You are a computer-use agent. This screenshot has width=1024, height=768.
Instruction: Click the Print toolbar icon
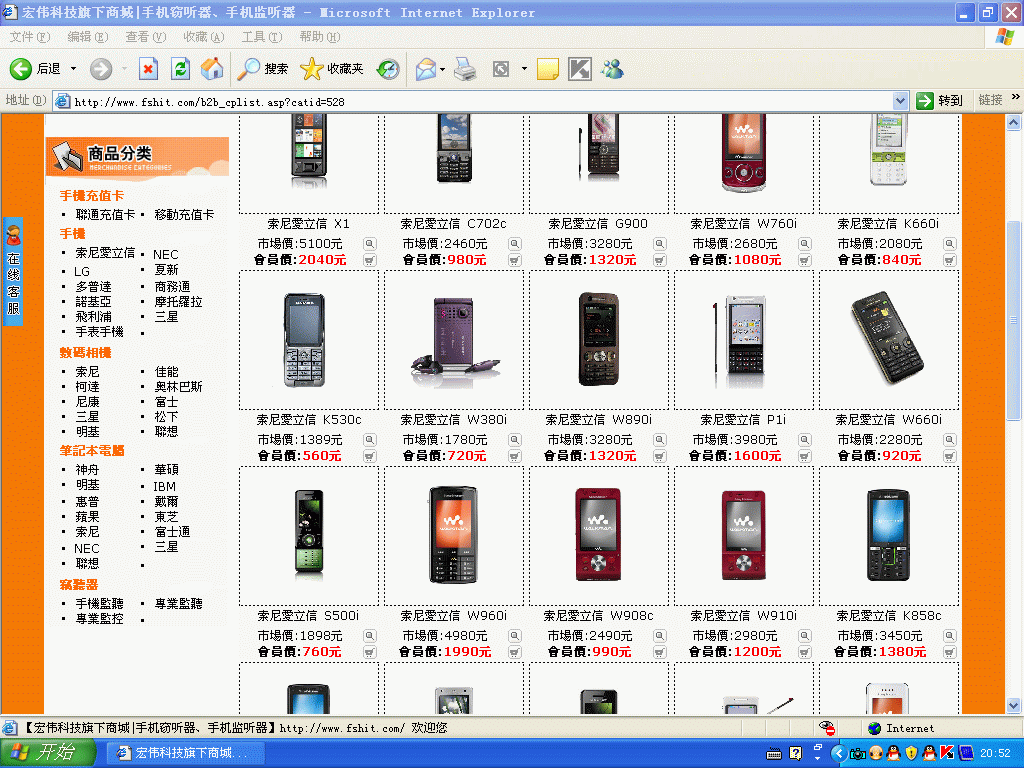(x=465, y=69)
